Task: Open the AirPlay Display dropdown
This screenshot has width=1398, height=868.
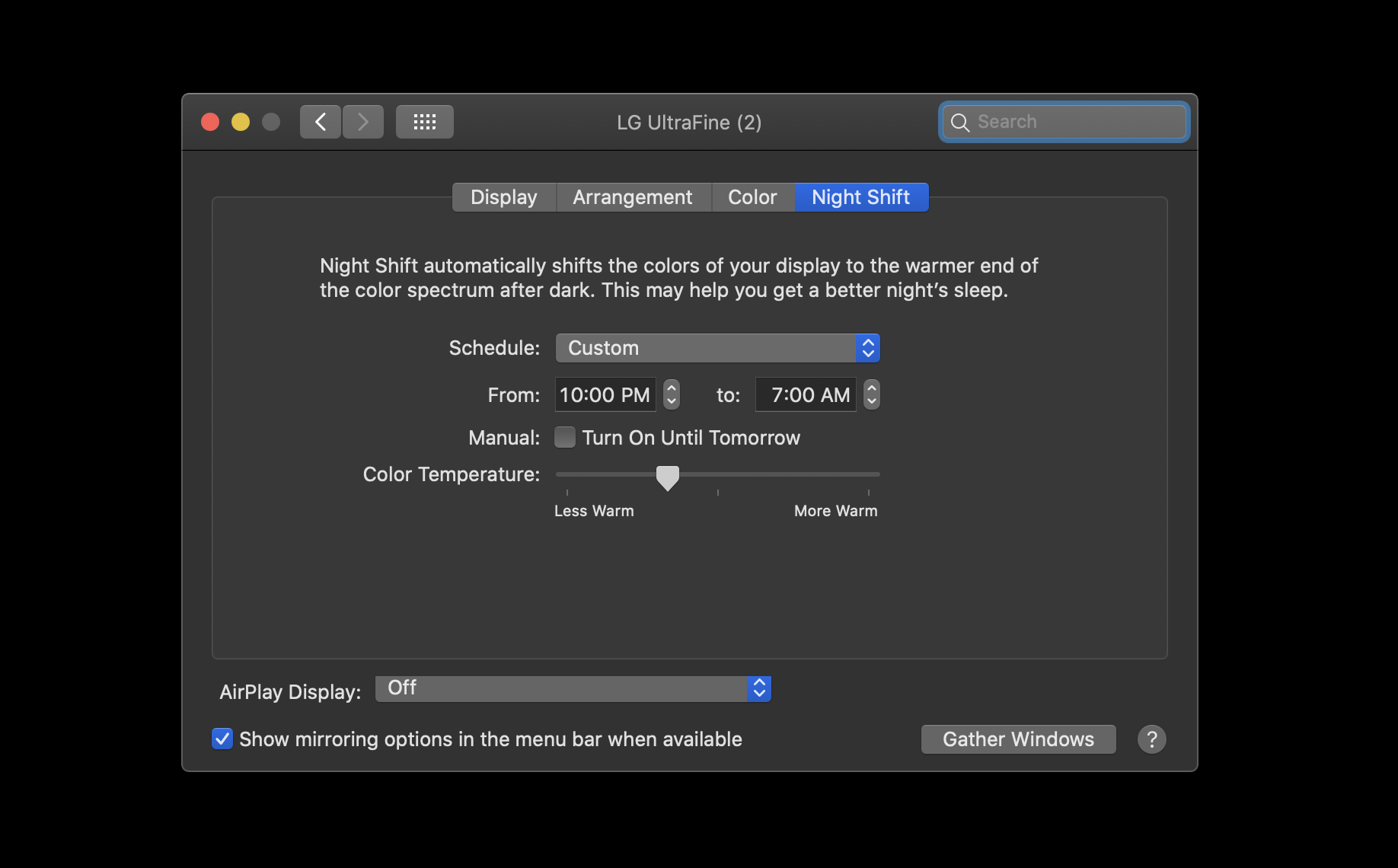Action: [x=573, y=688]
